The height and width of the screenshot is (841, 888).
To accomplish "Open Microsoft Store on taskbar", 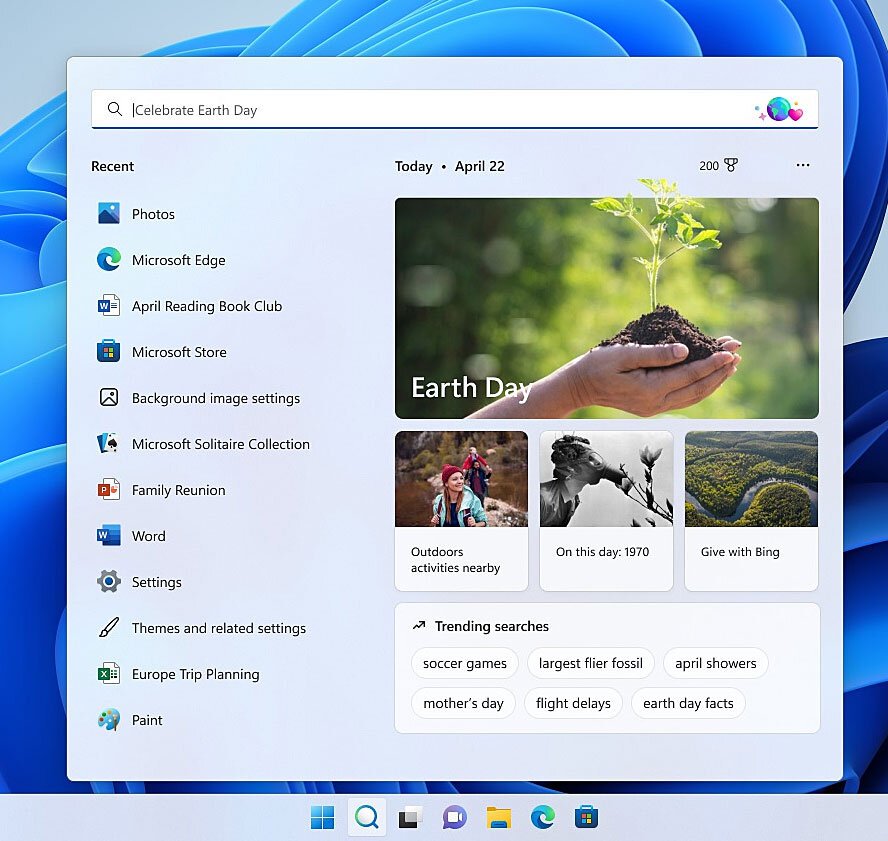I will [586, 818].
